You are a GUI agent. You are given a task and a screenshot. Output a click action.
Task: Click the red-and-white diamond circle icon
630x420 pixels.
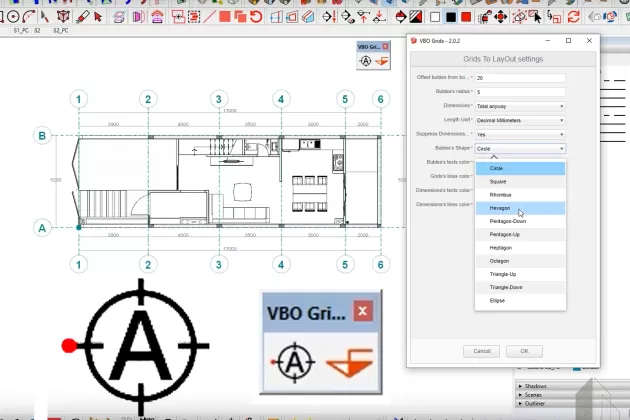(x=401, y=17)
